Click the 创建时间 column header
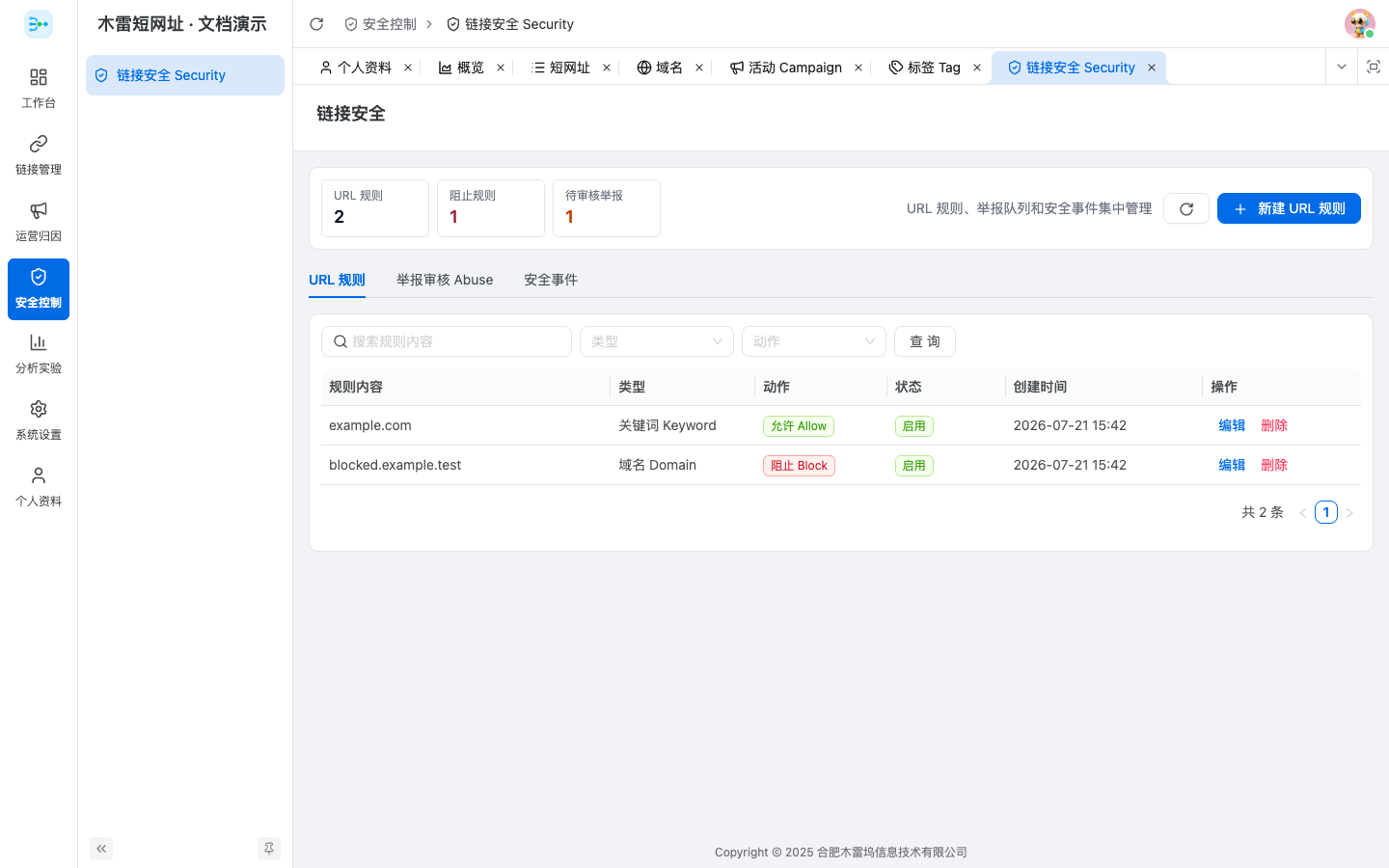Viewport: 1389px width, 868px height. pos(1103,387)
